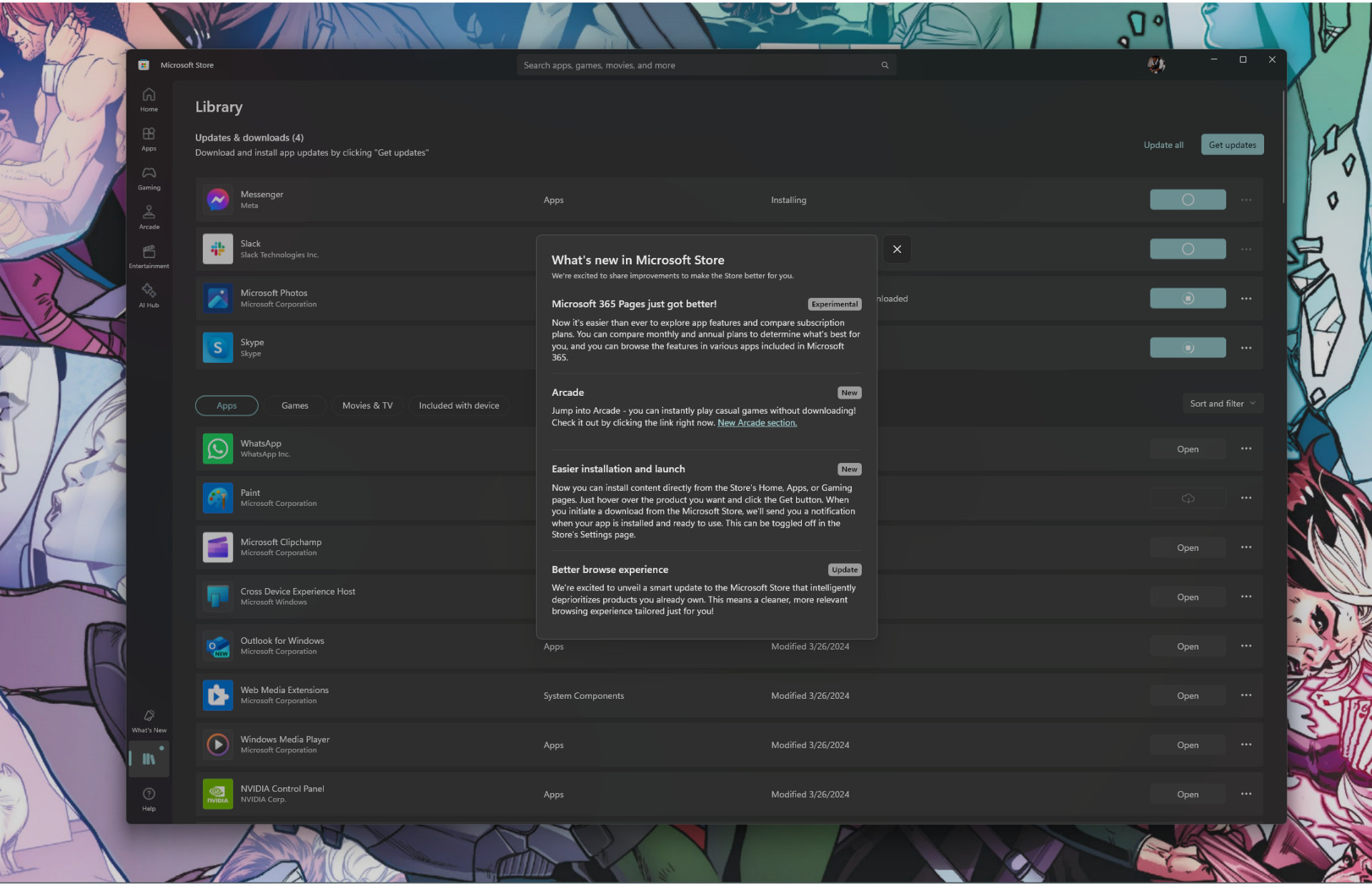
Task: Open more options for Web Media Extensions
Action: click(x=1246, y=695)
